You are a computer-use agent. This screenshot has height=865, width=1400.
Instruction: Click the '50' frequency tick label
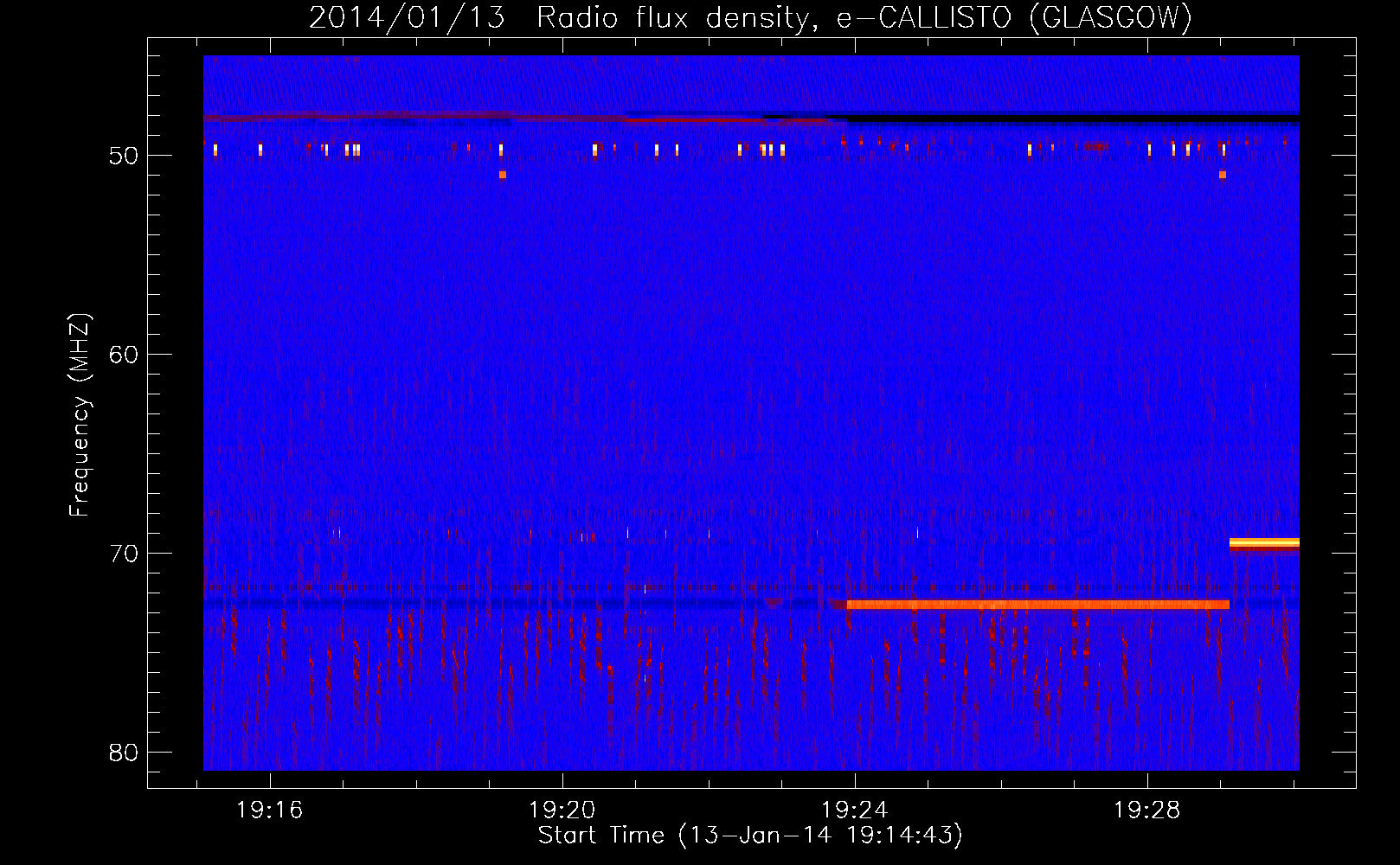point(124,157)
